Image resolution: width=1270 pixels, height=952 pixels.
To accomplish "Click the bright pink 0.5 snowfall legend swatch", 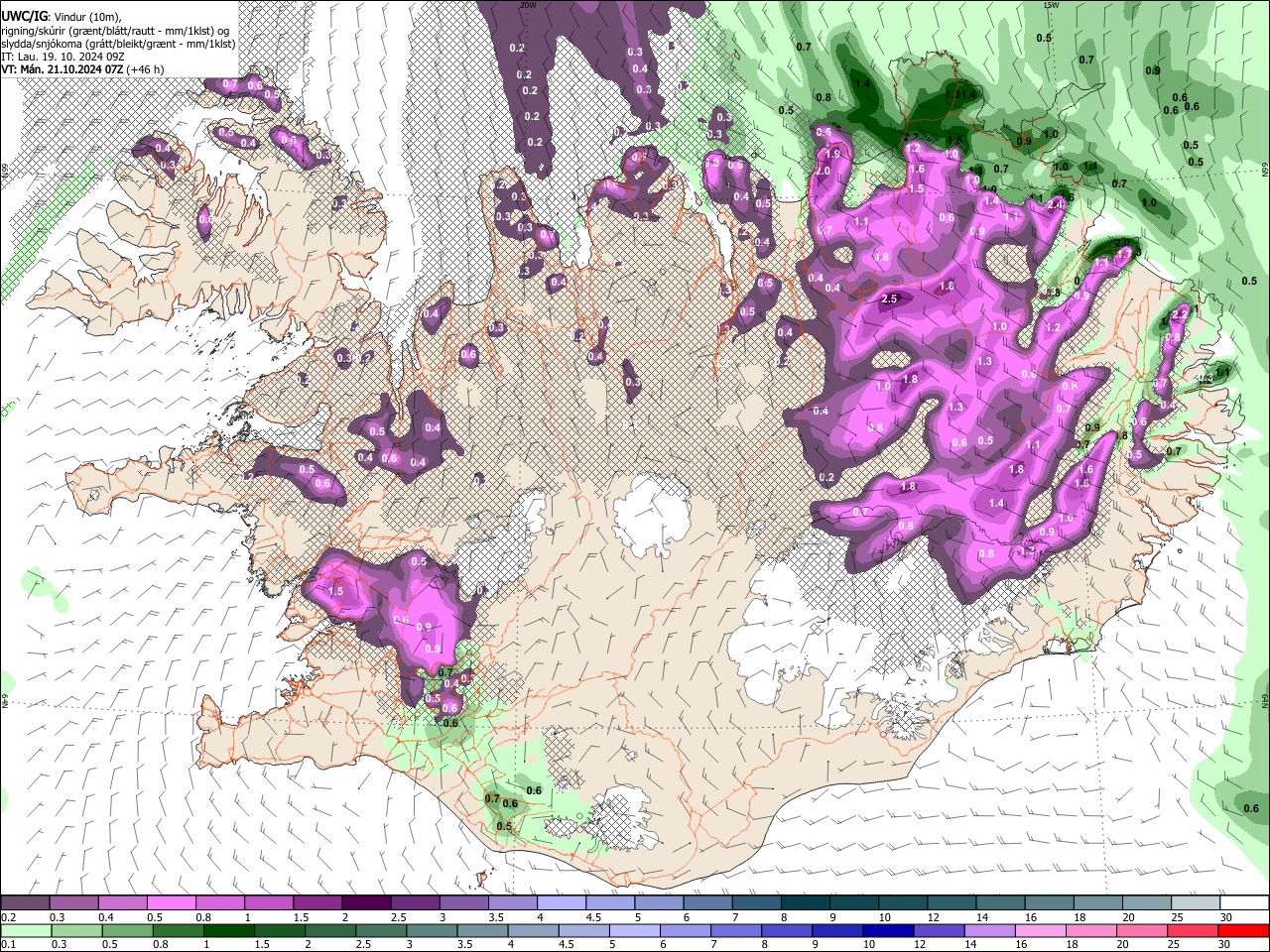I will click(x=172, y=903).
